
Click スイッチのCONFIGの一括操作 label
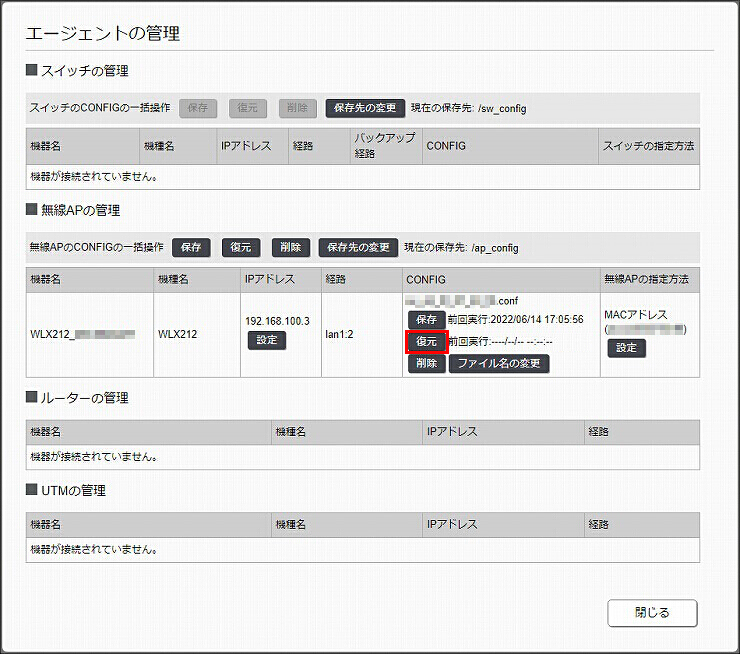(100, 108)
